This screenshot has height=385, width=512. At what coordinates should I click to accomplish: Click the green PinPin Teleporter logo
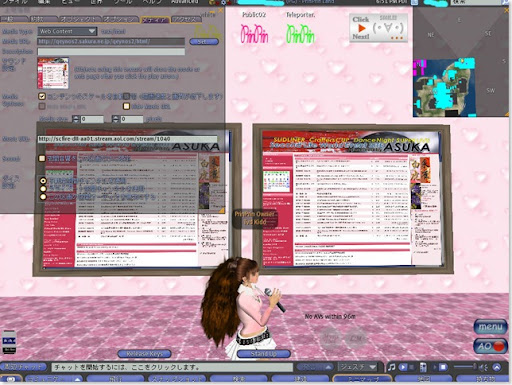point(300,34)
